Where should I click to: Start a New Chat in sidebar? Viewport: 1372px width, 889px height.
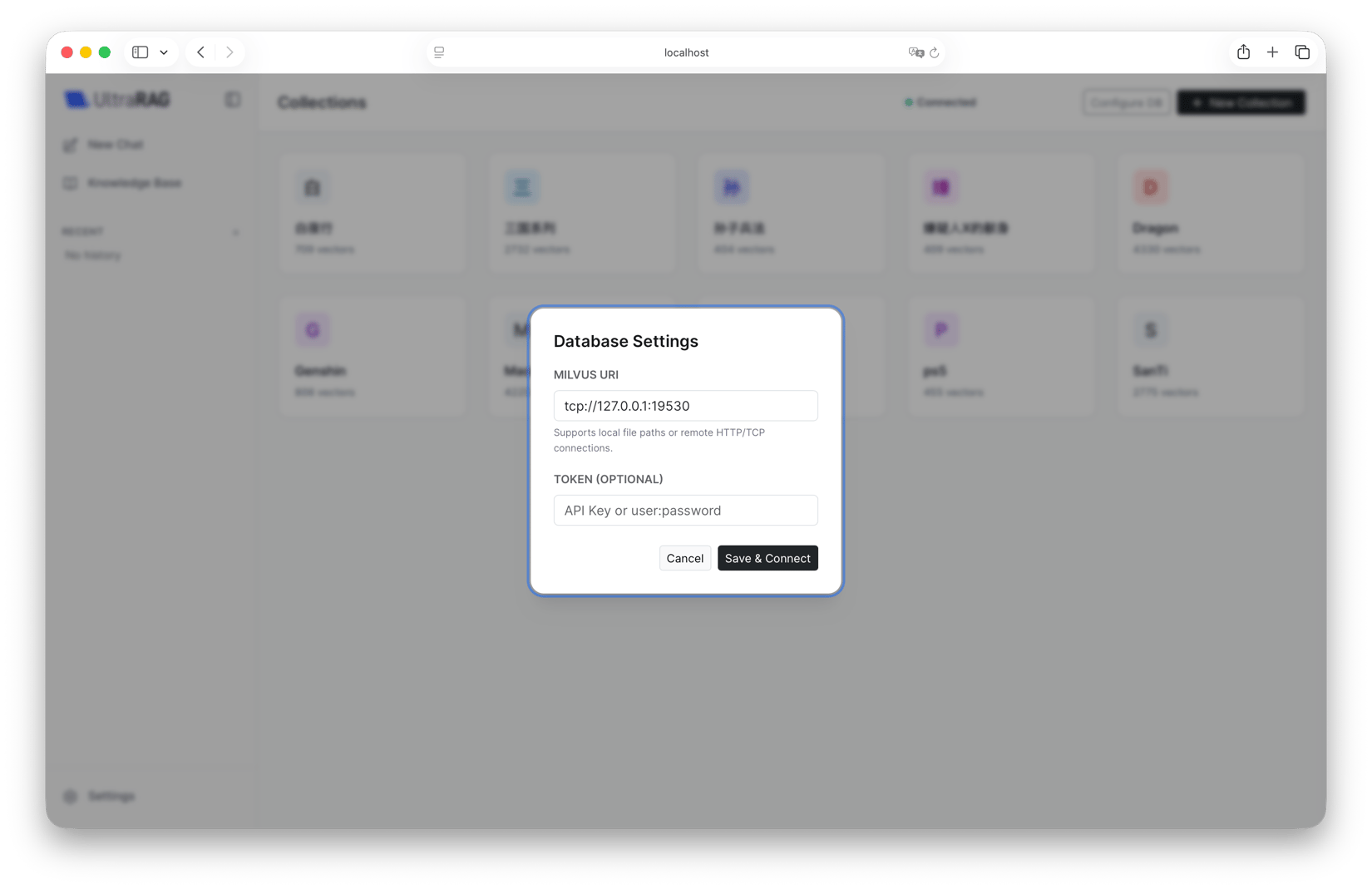pyautogui.click(x=103, y=145)
